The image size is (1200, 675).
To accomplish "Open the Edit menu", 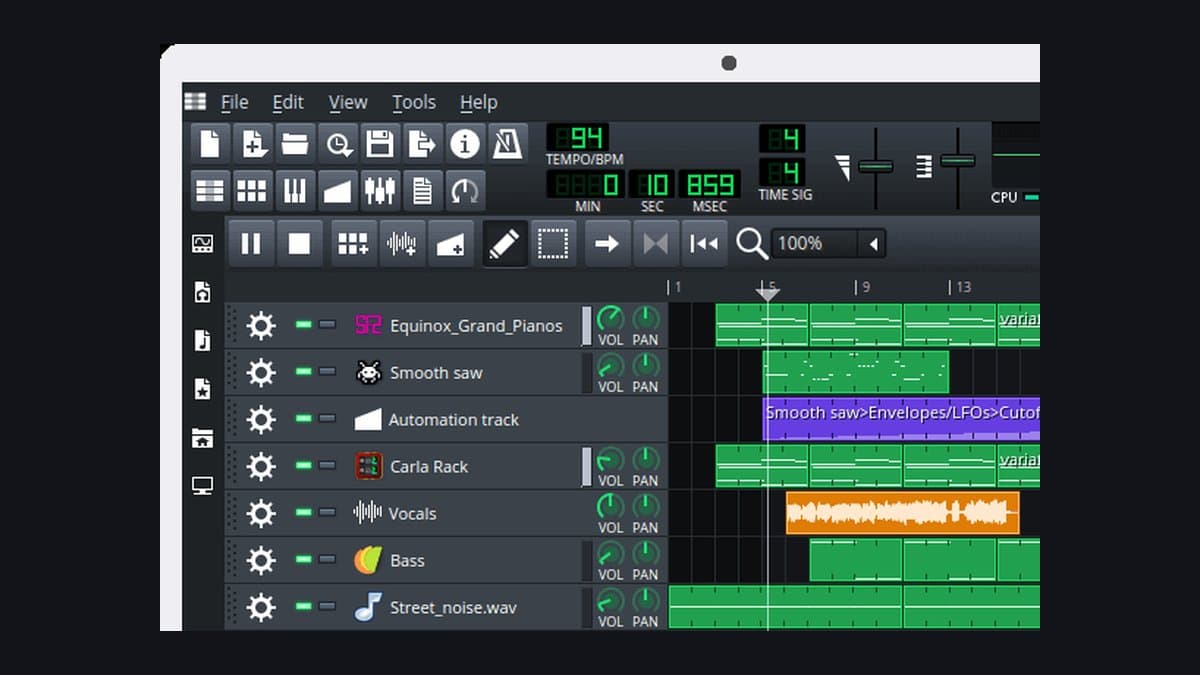I will click(288, 102).
